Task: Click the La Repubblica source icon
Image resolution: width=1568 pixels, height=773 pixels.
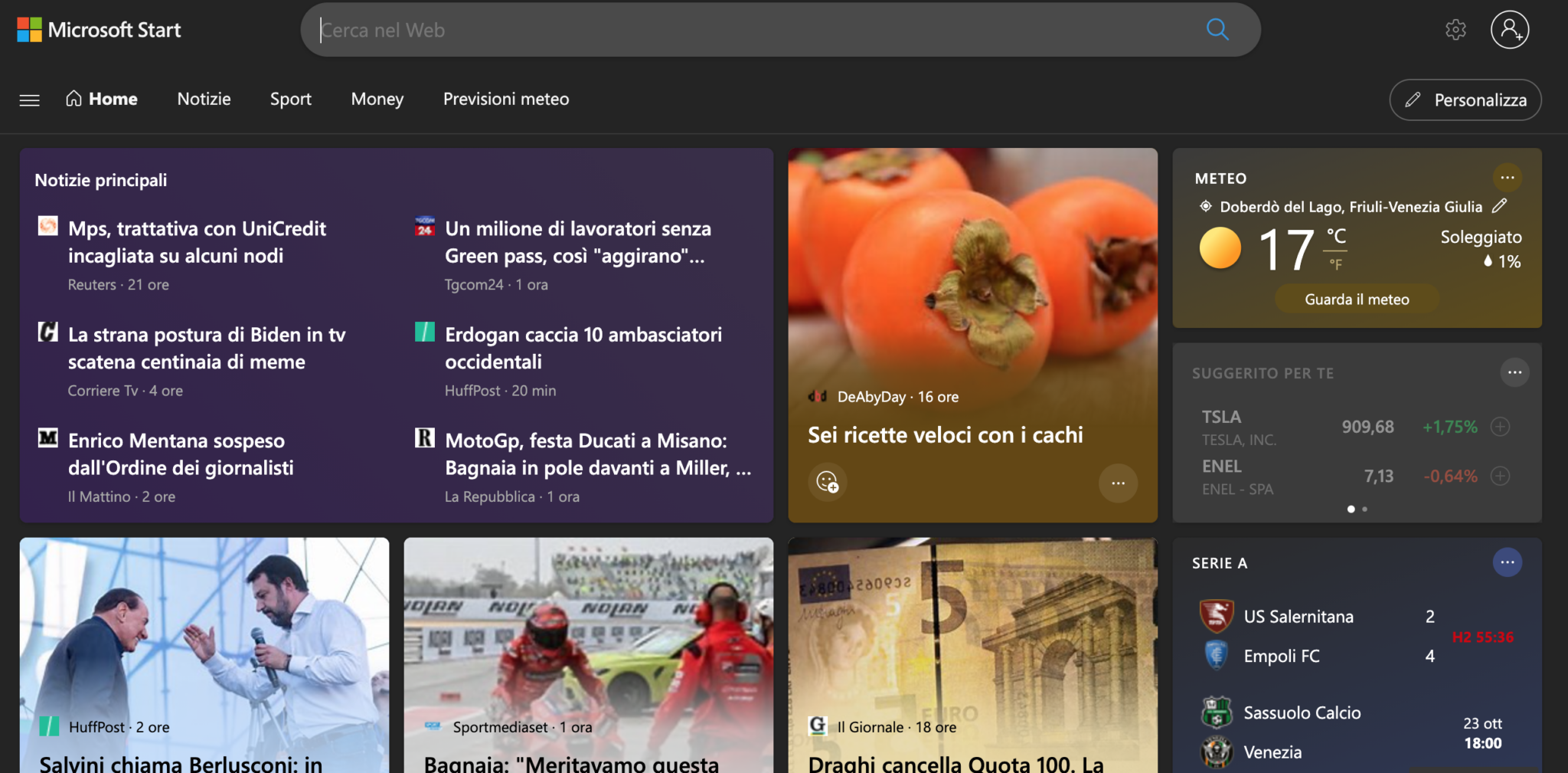Action: click(x=425, y=437)
